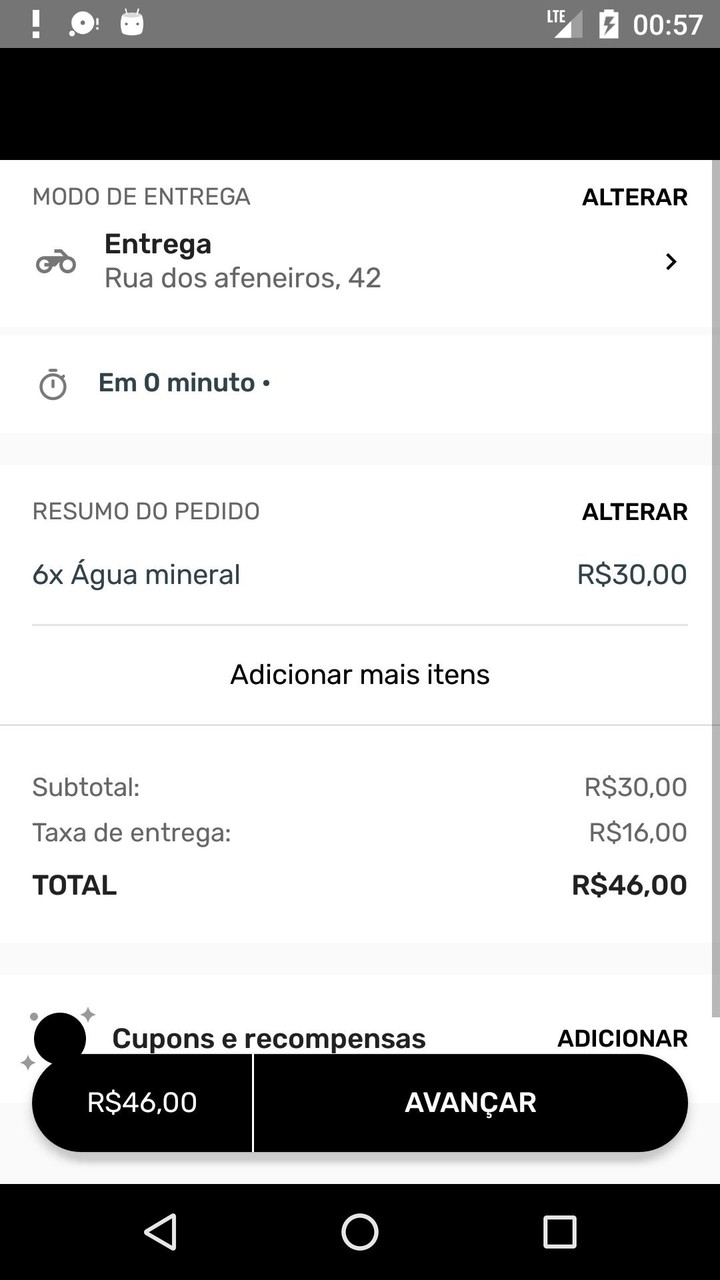
Task: Tap the stopwatch delivery time icon
Action: pyautogui.click(x=53, y=384)
